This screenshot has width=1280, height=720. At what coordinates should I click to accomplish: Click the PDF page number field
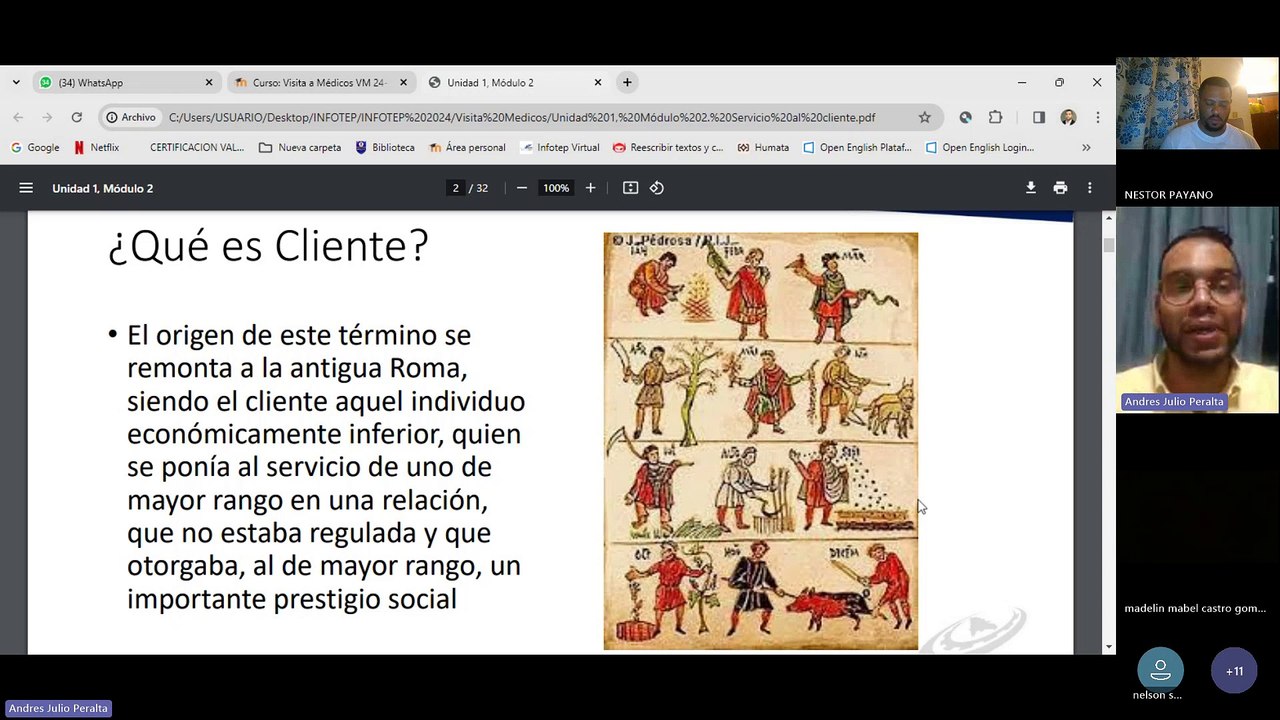point(456,188)
